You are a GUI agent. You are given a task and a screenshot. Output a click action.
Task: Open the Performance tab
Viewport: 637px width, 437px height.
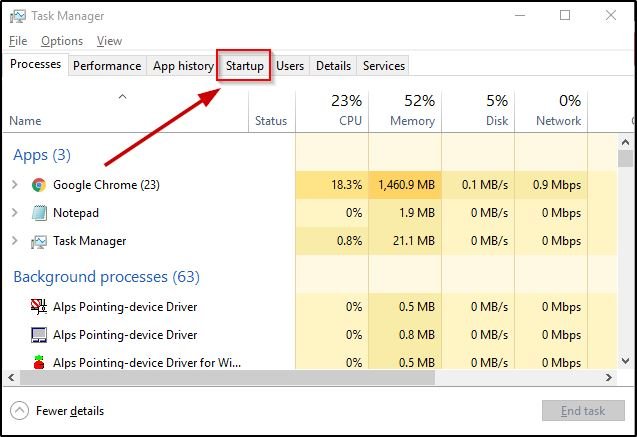click(107, 66)
